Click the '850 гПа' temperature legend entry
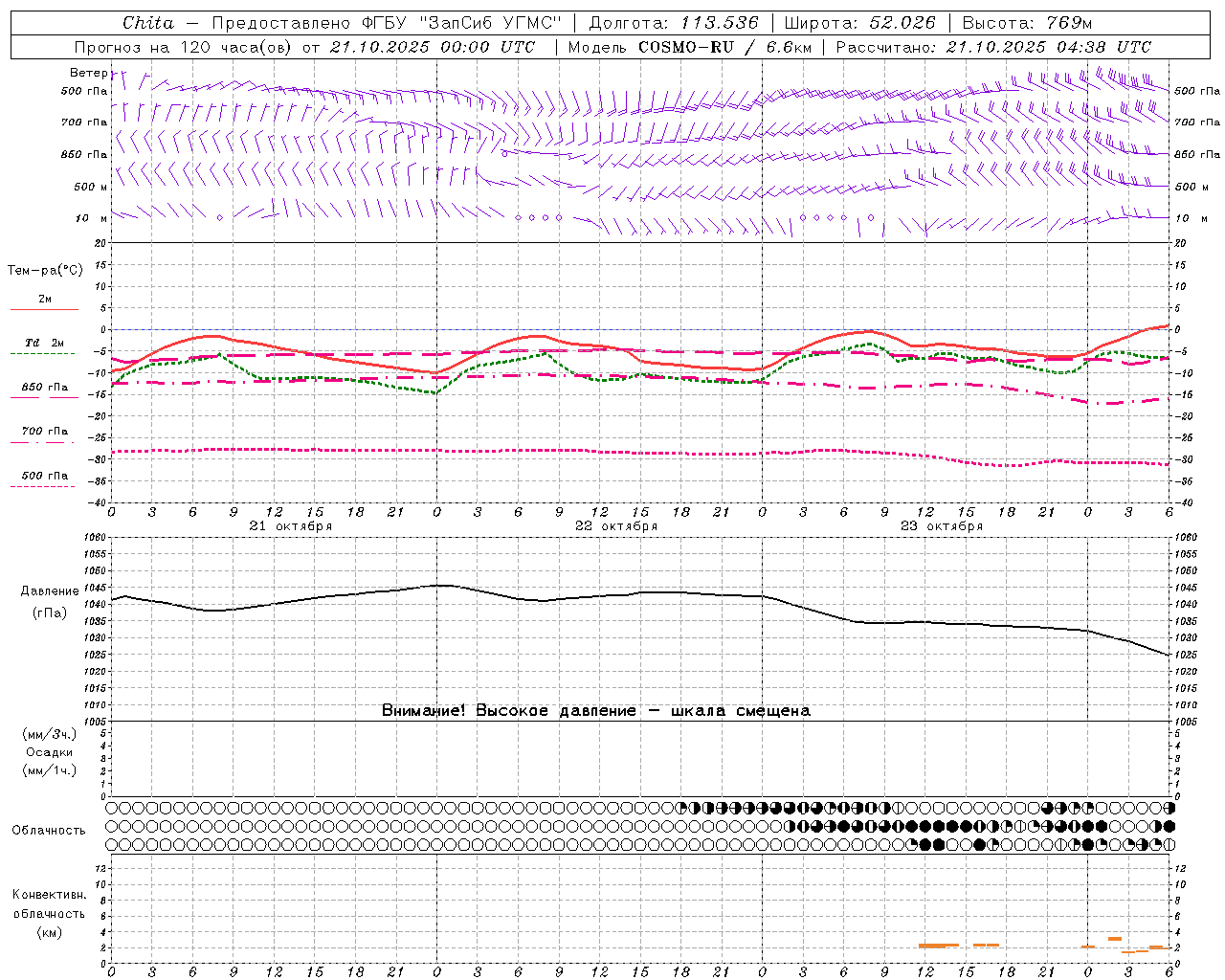This screenshot has width=1225, height=980. point(45,387)
